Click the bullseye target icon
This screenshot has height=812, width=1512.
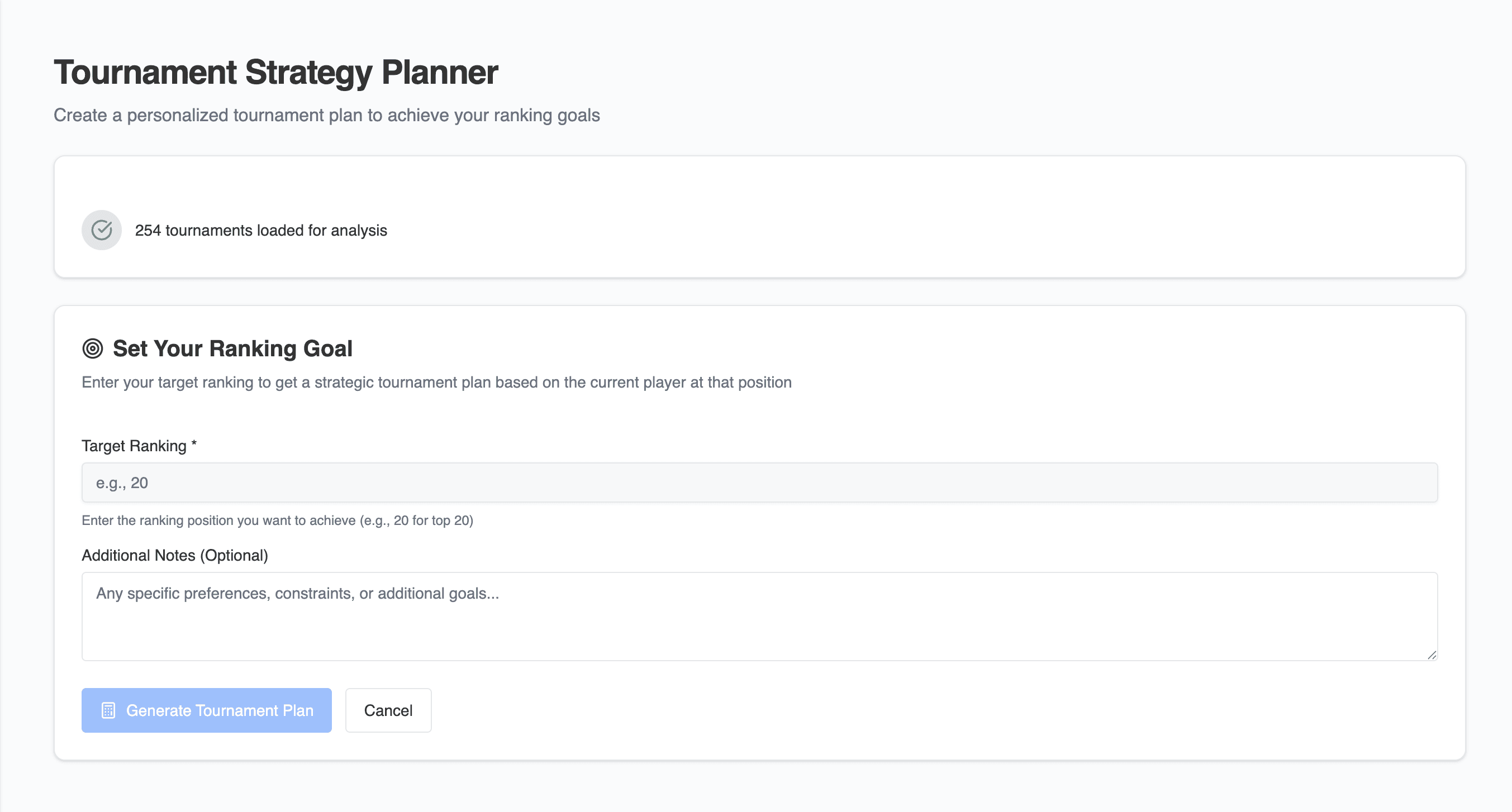click(93, 348)
